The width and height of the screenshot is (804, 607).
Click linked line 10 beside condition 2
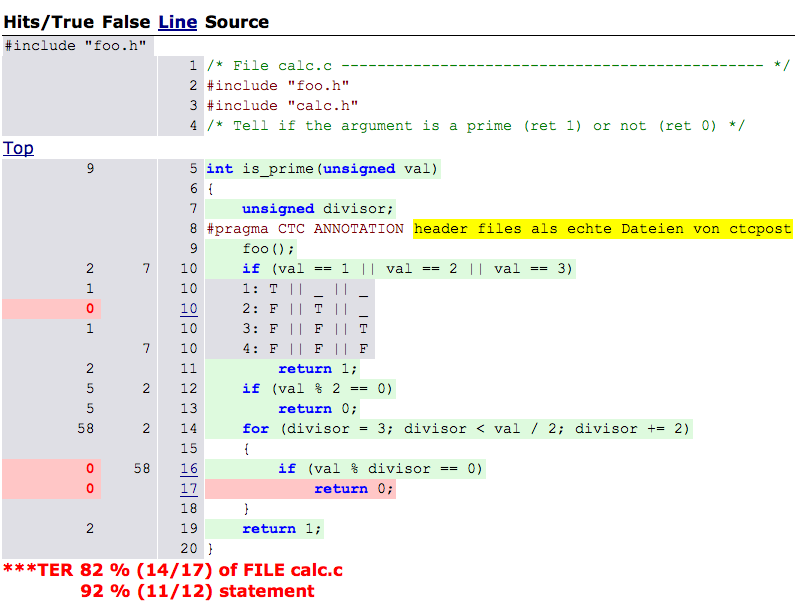click(x=189, y=309)
